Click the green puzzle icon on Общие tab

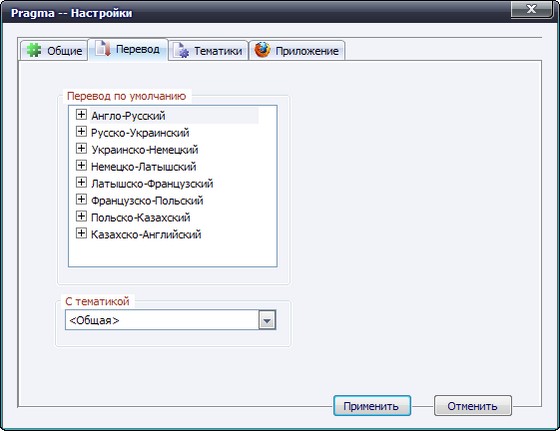tap(34, 50)
